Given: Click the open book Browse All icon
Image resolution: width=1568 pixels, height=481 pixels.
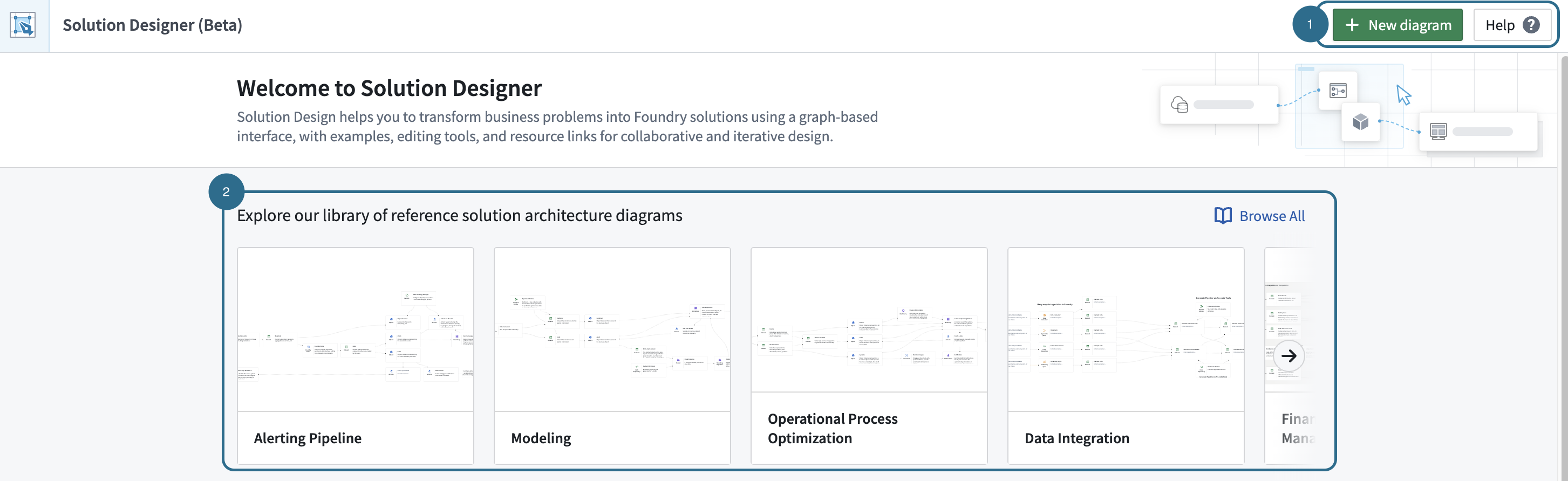Looking at the screenshot, I should coord(1223,216).
